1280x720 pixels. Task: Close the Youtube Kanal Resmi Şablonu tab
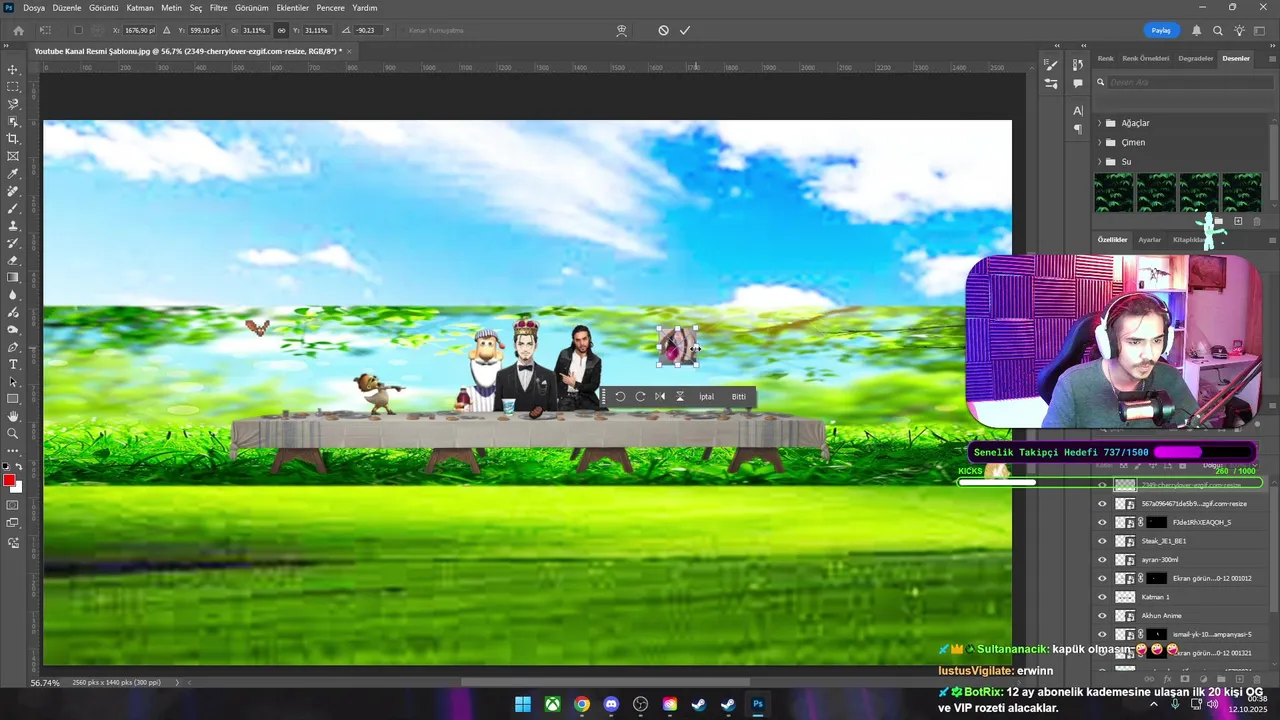[x=350, y=51]
